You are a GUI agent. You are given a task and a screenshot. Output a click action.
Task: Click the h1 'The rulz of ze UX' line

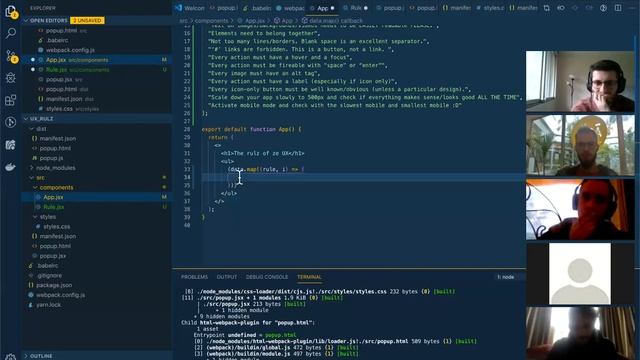click(262, 153)
